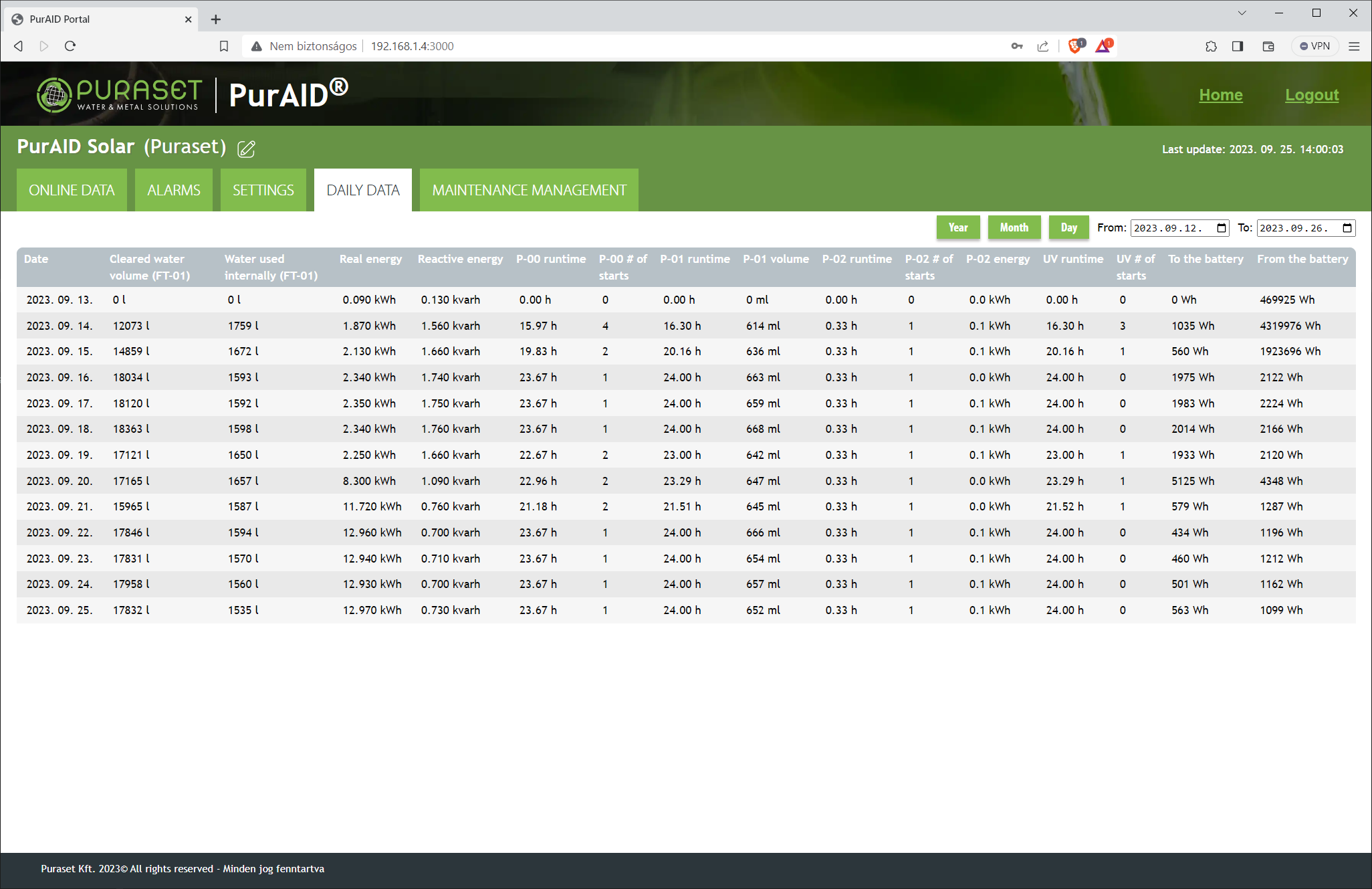Click the Brave Shields lion icon
This screenshot has height=889, width=1372.
click(1075, 46)
